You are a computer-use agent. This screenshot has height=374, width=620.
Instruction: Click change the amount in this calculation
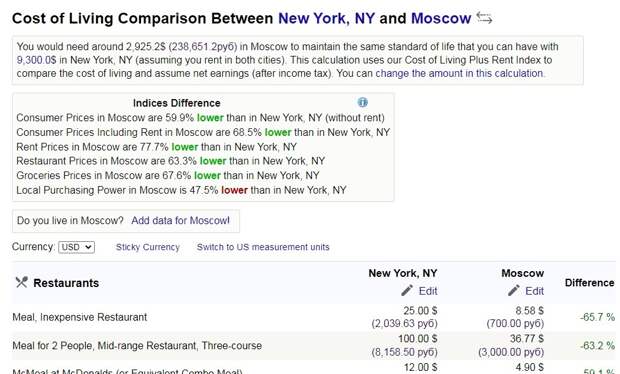459,74
